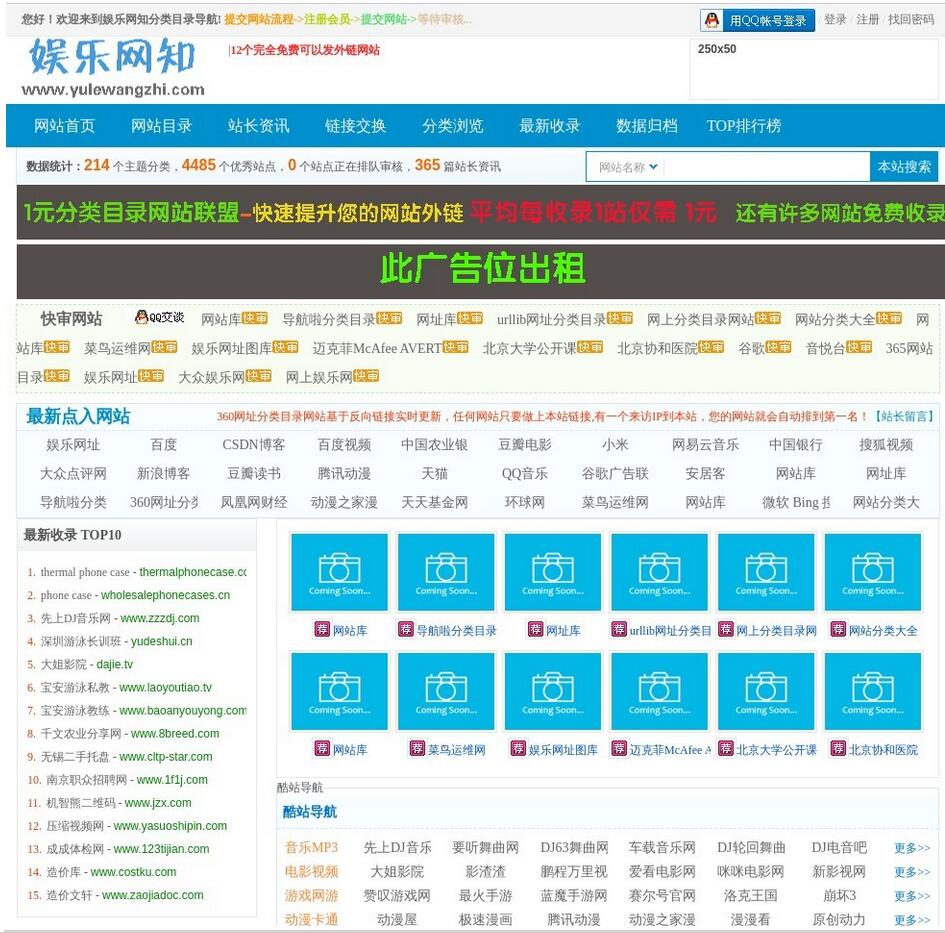Select the 数据归档 navigation item
The height and width of the screenshot is (933, 945).
coord(646,126)
